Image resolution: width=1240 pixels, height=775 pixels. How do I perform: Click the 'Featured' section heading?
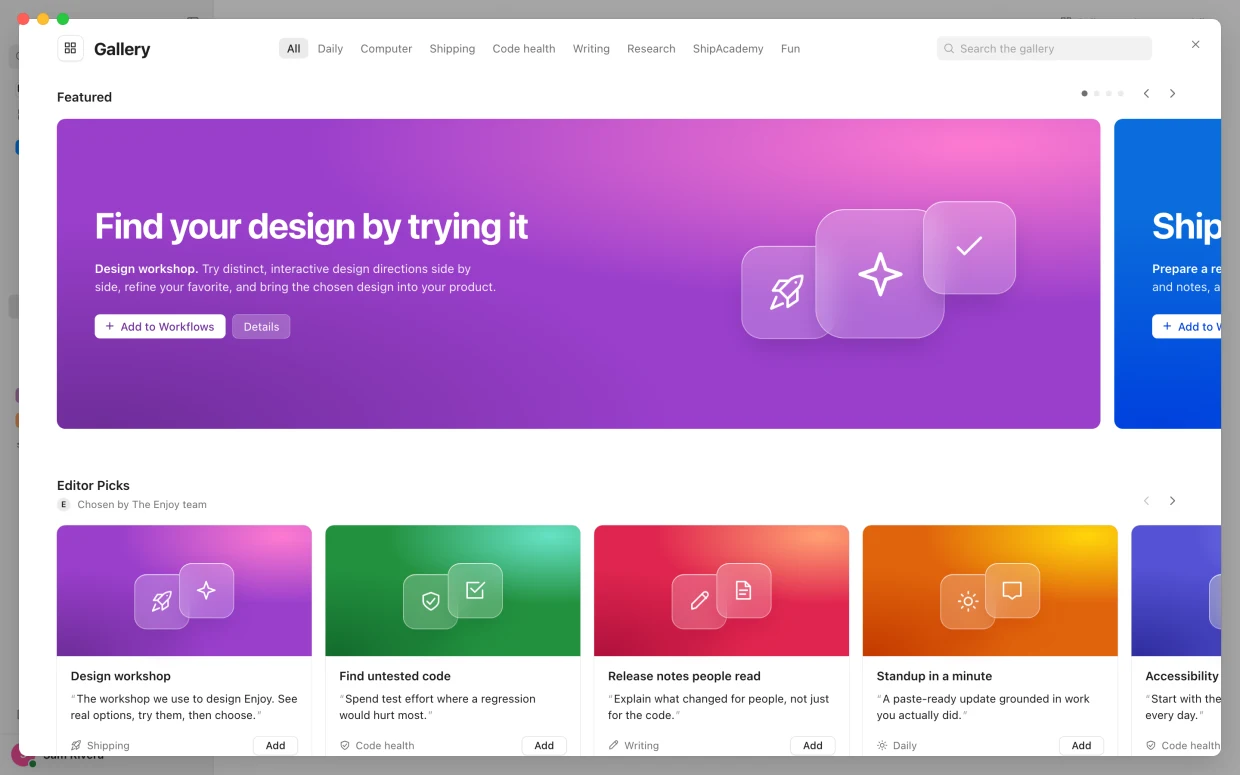84,97
